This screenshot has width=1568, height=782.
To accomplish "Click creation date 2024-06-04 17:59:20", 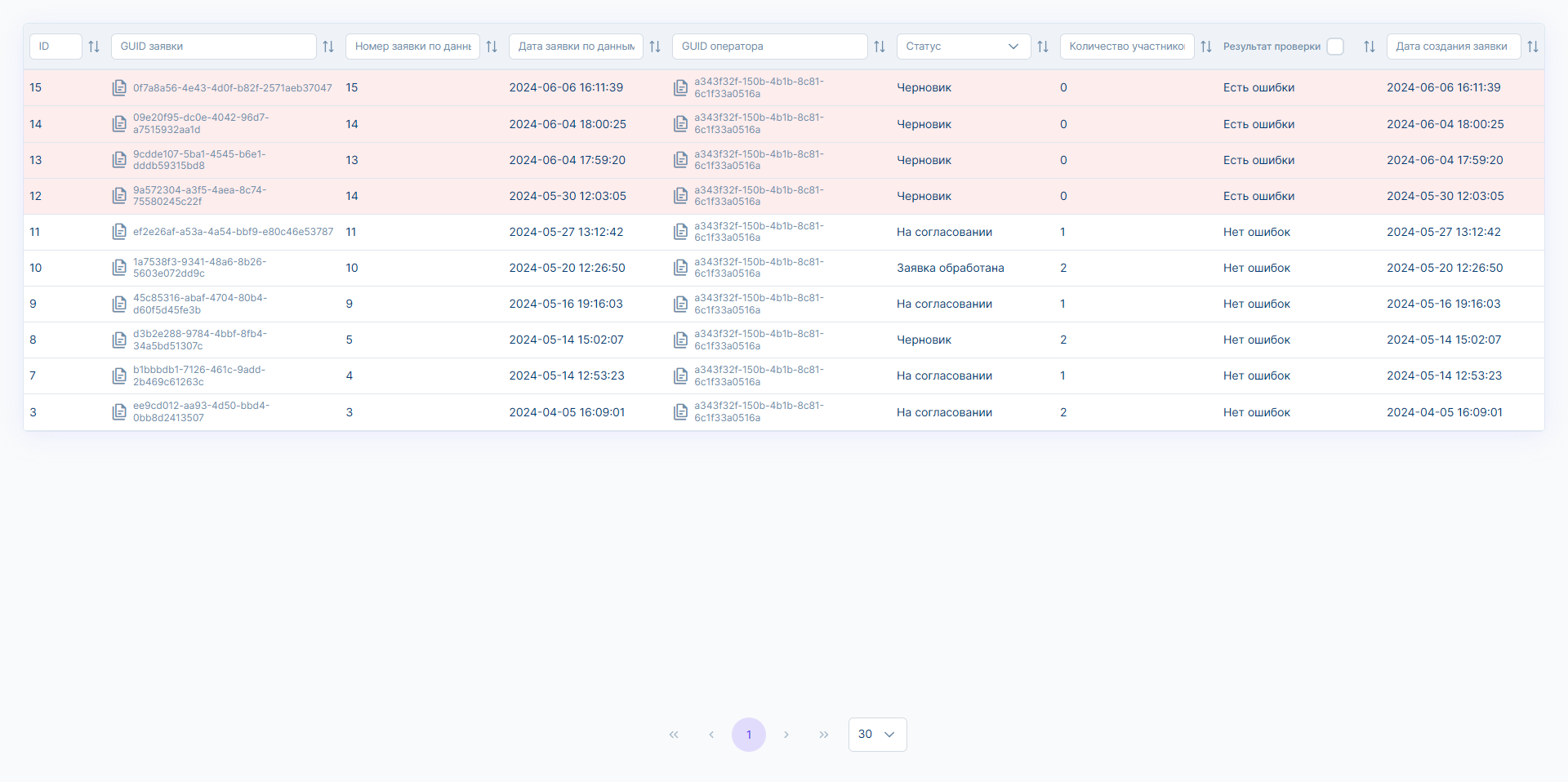I will coord(1445,160).
